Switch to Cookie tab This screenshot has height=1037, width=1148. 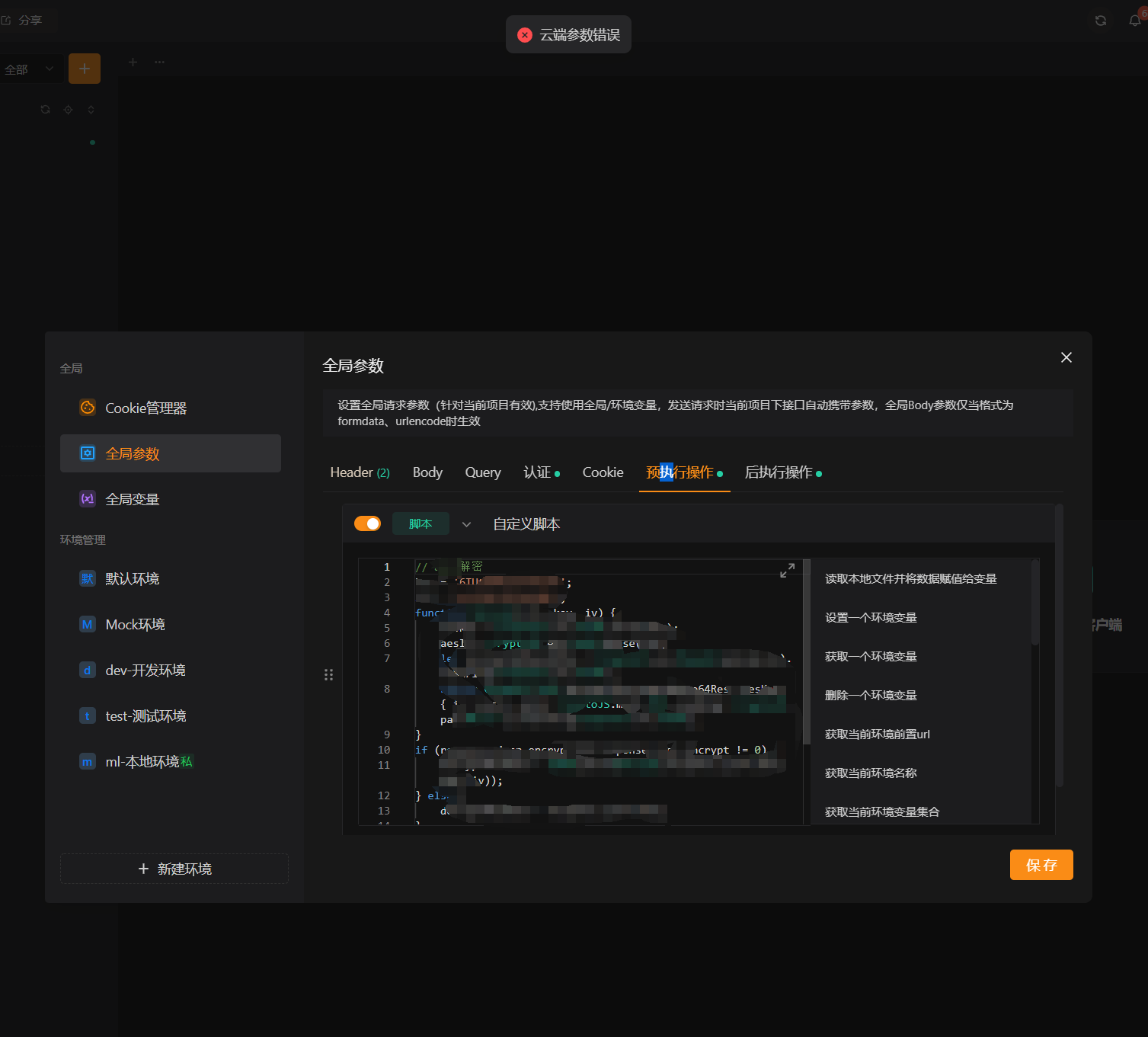(603, 472)
